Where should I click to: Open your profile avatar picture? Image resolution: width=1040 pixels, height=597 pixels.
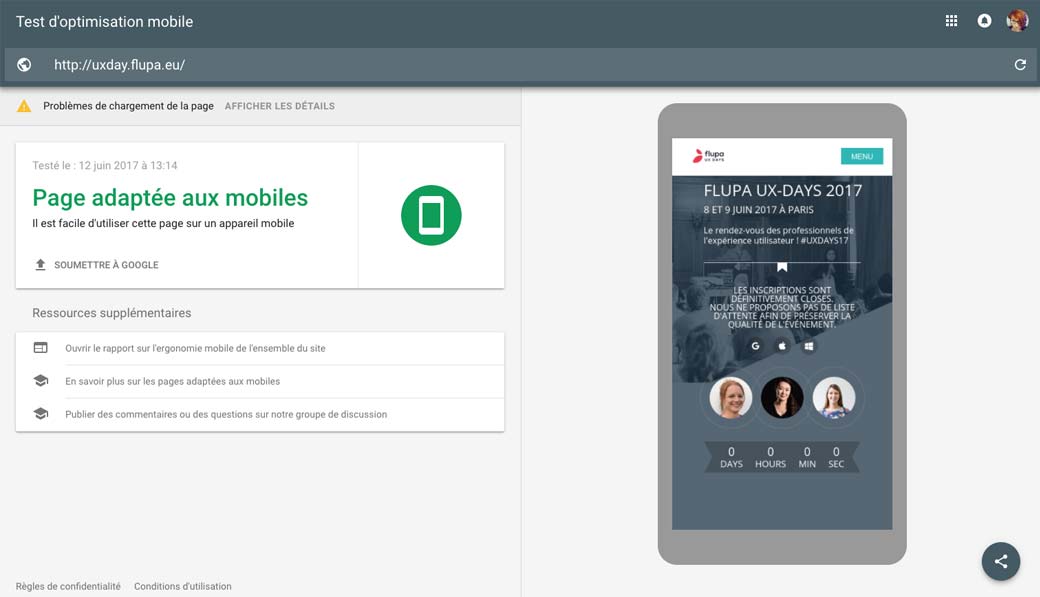1017,20
